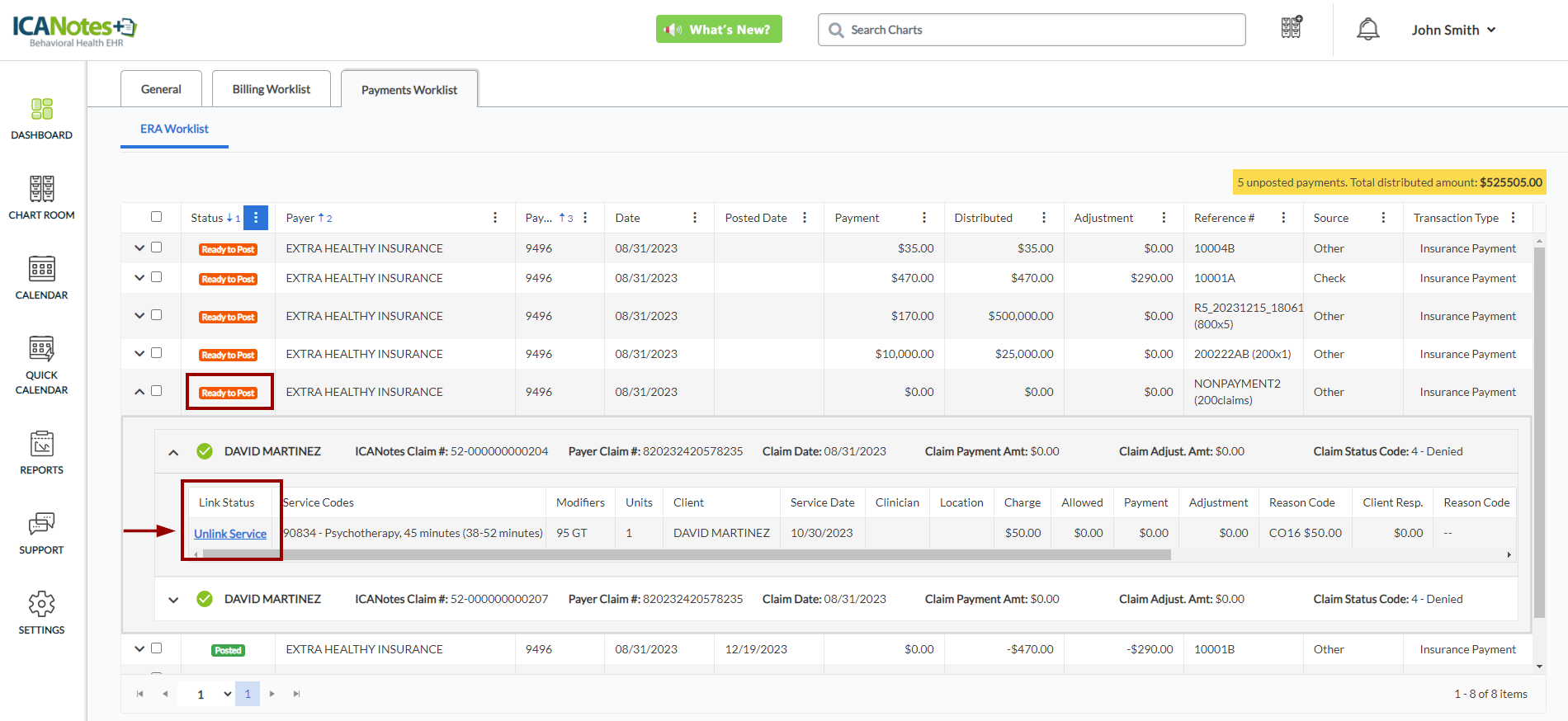Expand claim 52-000000000207 details
1568x721 pixels.
click(x=173, y=600)
